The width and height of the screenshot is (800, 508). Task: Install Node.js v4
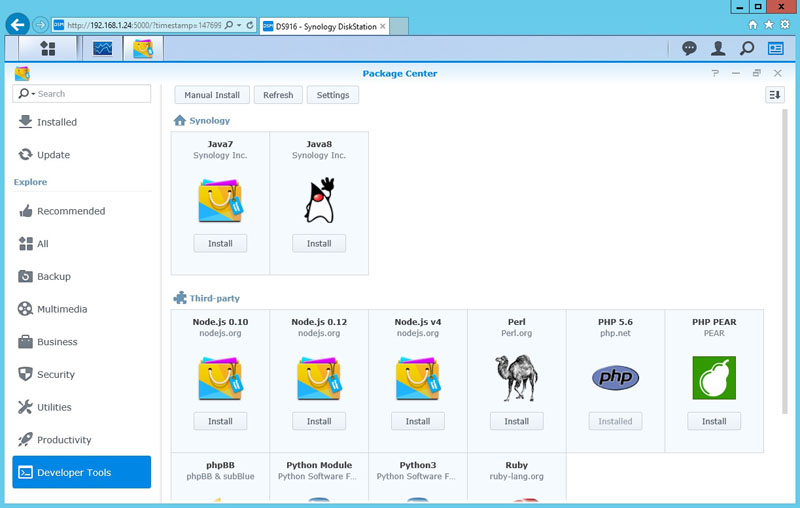[418, 421]
